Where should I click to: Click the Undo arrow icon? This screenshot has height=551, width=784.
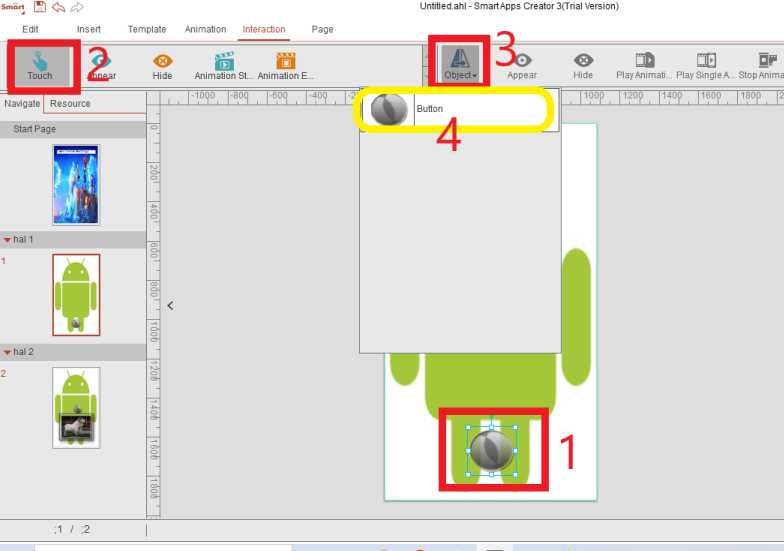pos(58,7)
